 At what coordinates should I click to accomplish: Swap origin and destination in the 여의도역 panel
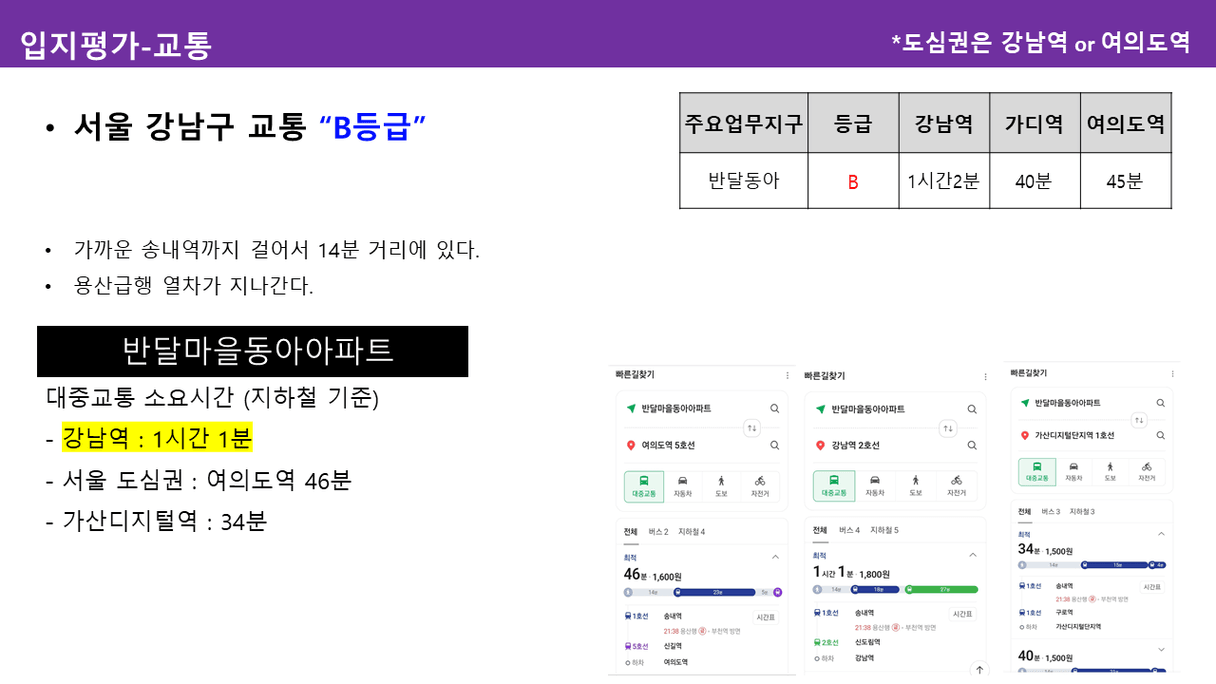tap(752, 427)
